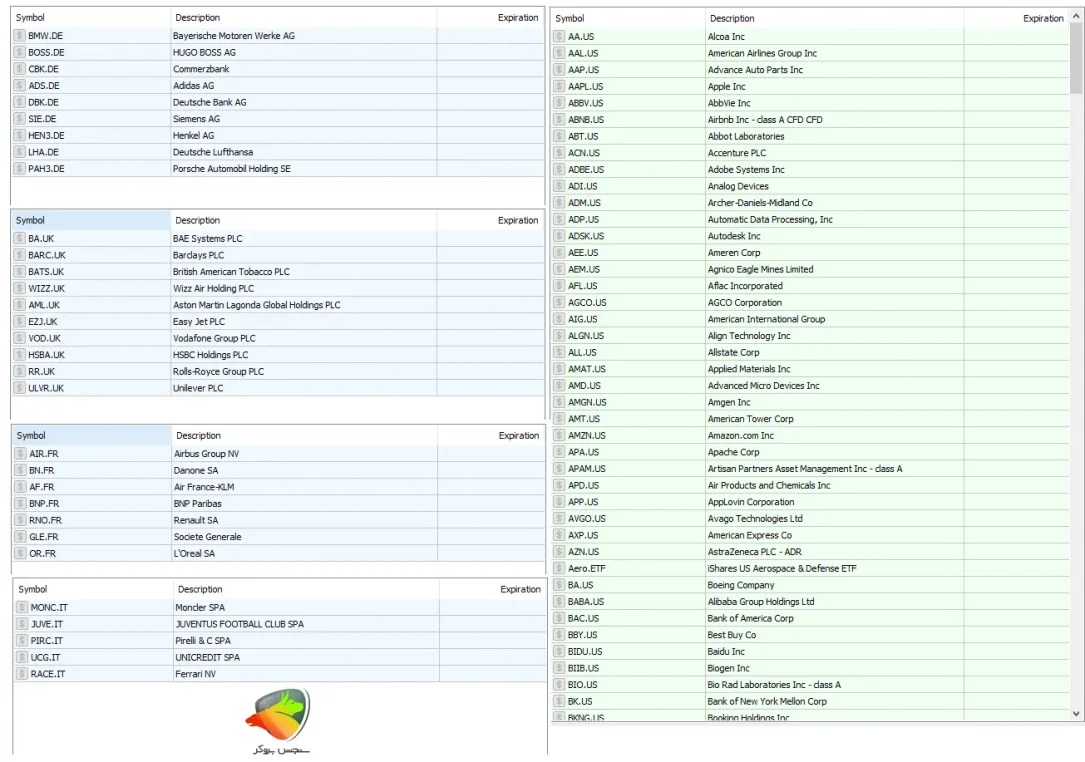Click the symbol icon beside AA.US
The height and width of the screenshot is (762, 1085).
[x=559, y=36]
